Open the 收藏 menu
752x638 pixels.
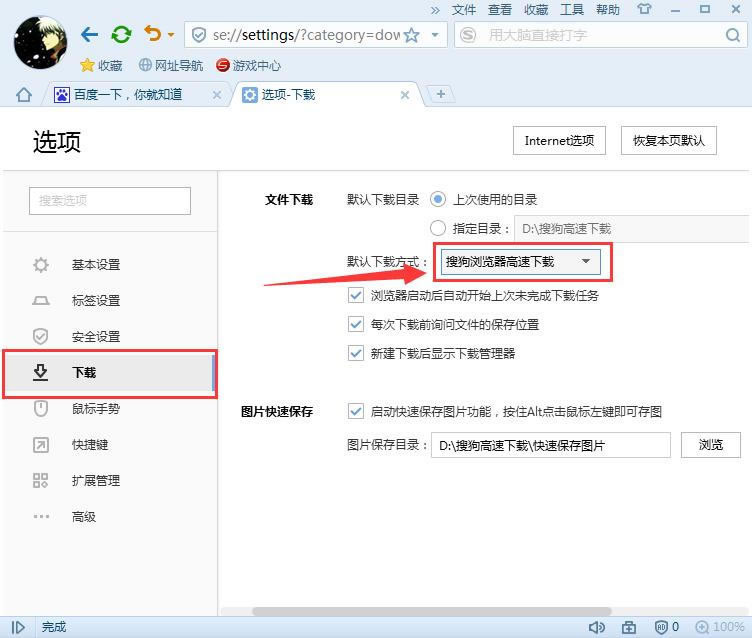tap(536, 10)
